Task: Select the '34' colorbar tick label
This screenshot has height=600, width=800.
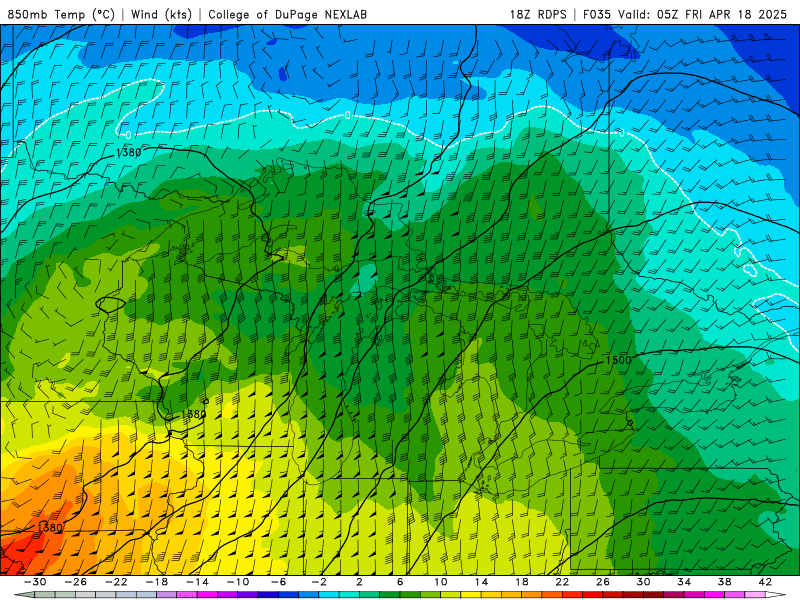Action: click(x=684, y=582)
